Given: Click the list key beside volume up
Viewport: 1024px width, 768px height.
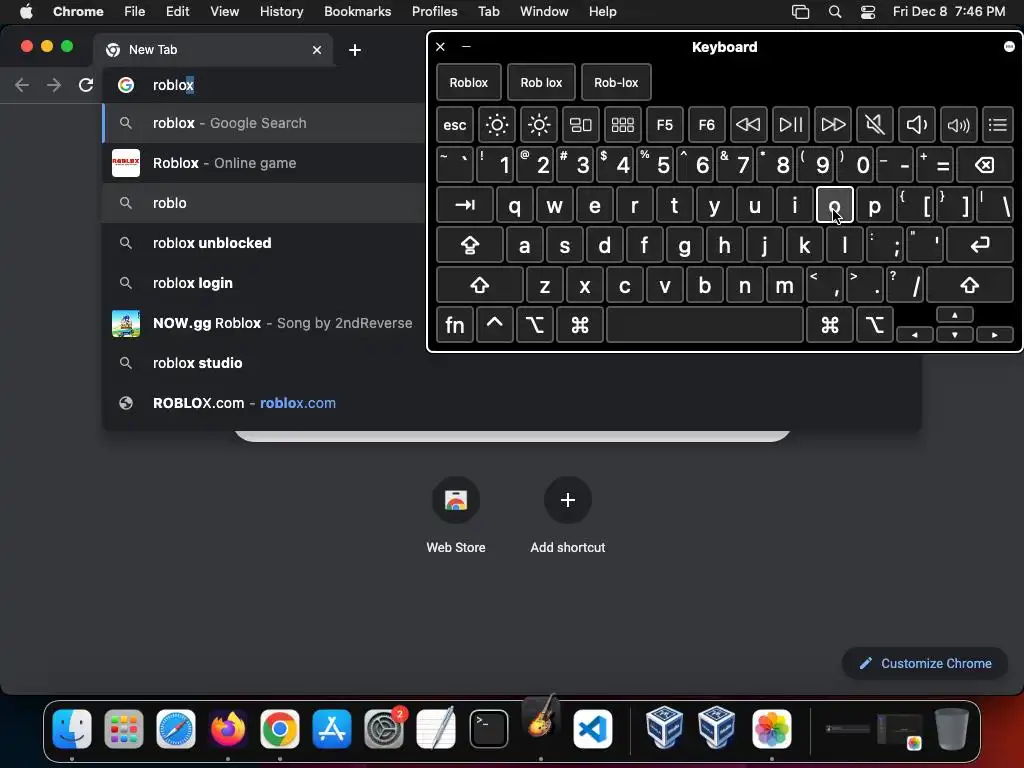Looking at the screenshot, I should [998, 125].
